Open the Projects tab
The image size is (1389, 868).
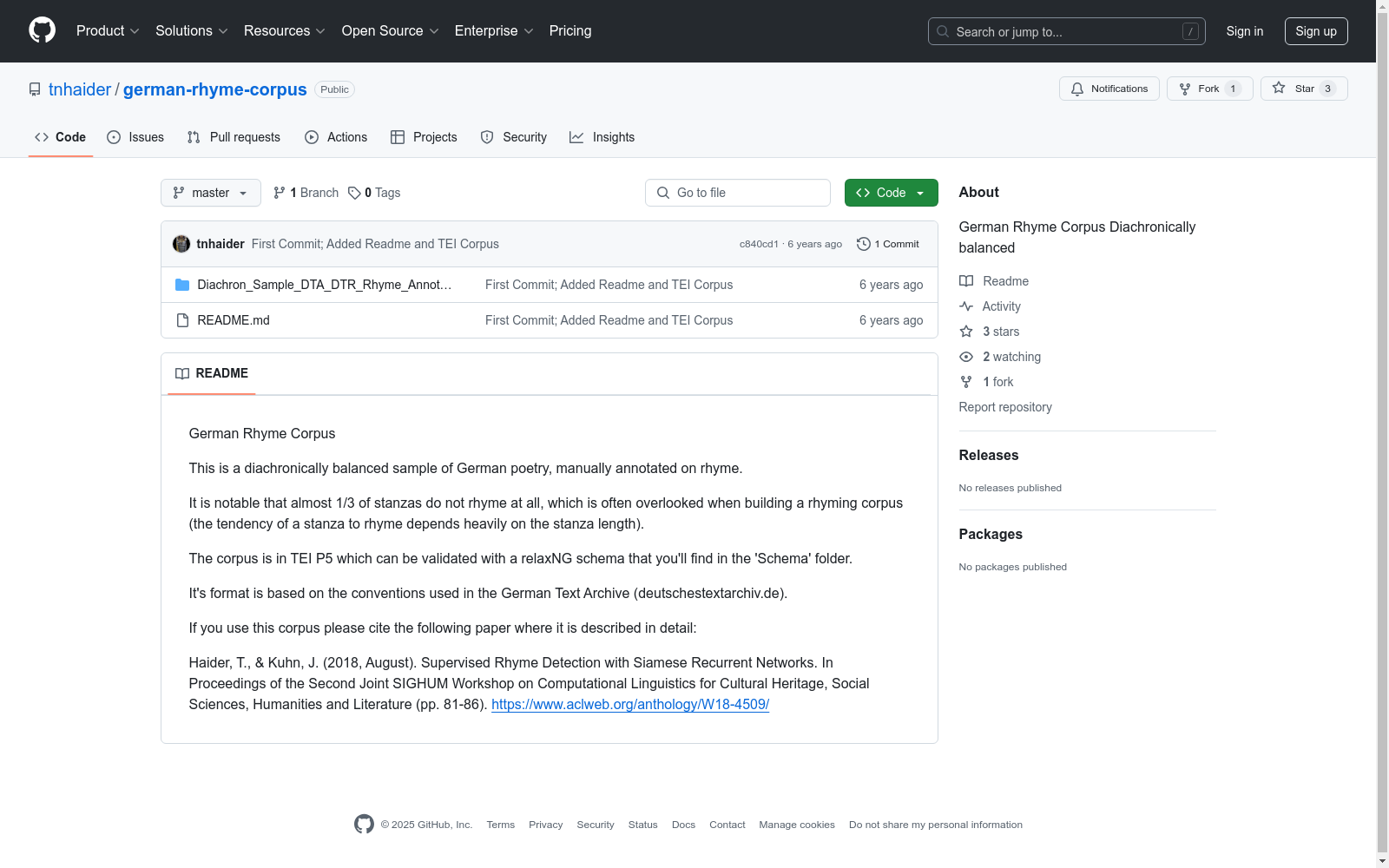pos(424,137)
